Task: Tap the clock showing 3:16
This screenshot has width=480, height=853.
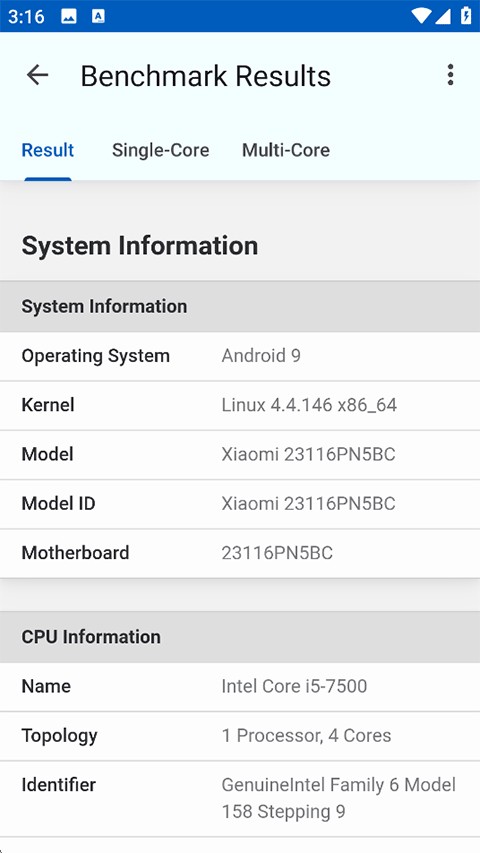Action: point(26,16)
